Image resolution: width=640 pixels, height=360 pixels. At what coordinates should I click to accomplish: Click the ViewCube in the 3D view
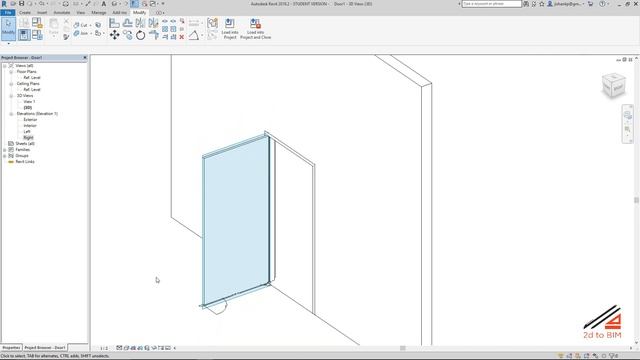pyautogui.click(x=613, y=85)
